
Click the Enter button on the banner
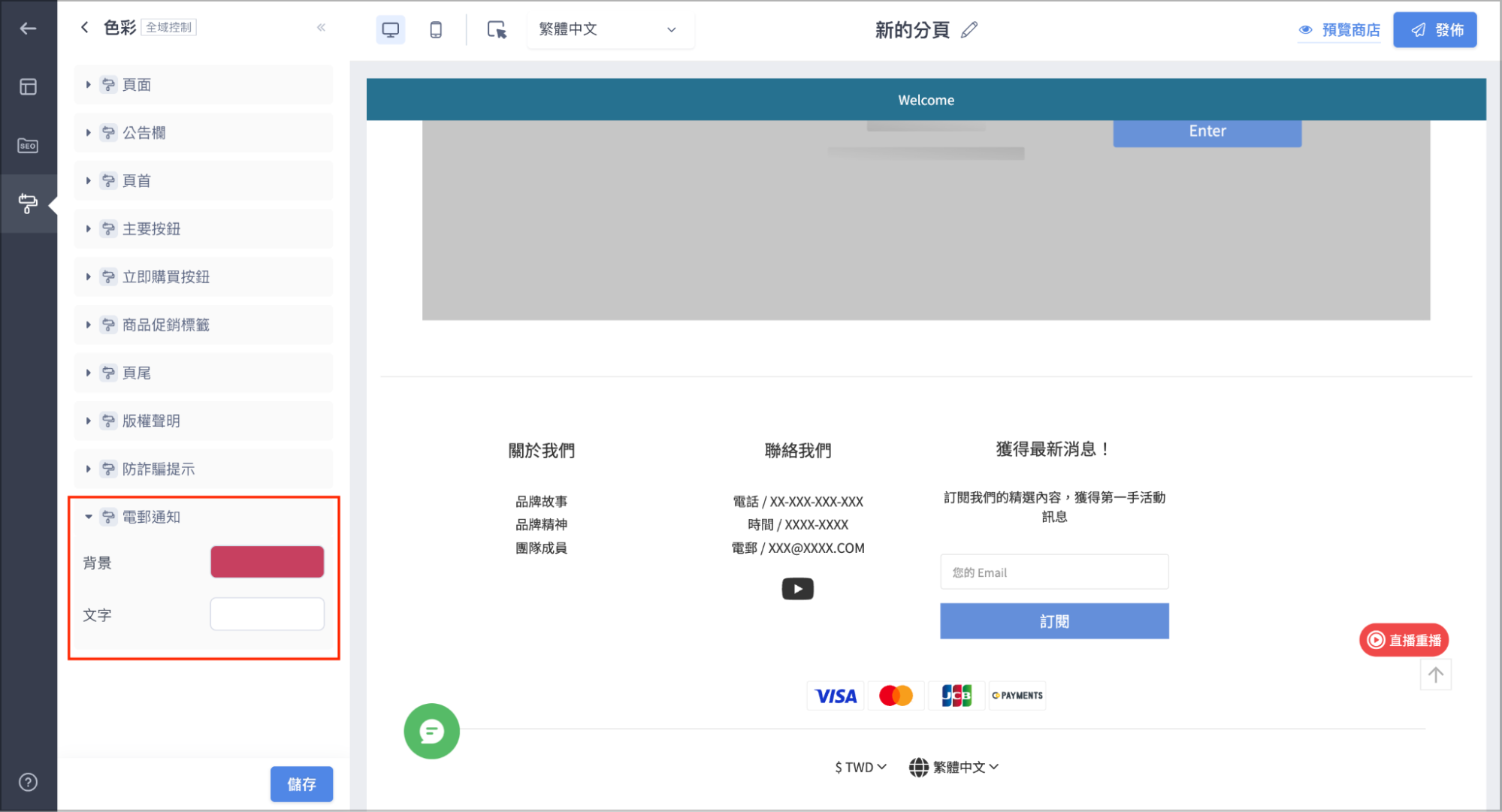[x=1207, y=131]
